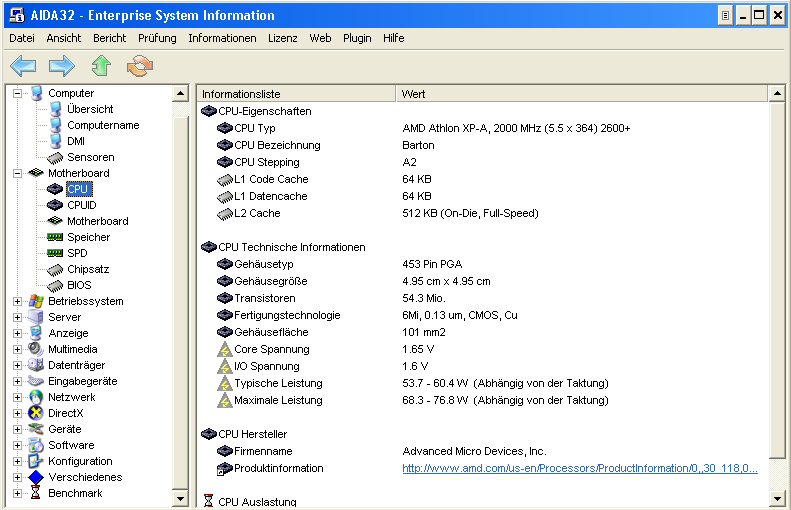Open the Lizenz menu
The image size is (791, 510).
(x=283, y=38)
